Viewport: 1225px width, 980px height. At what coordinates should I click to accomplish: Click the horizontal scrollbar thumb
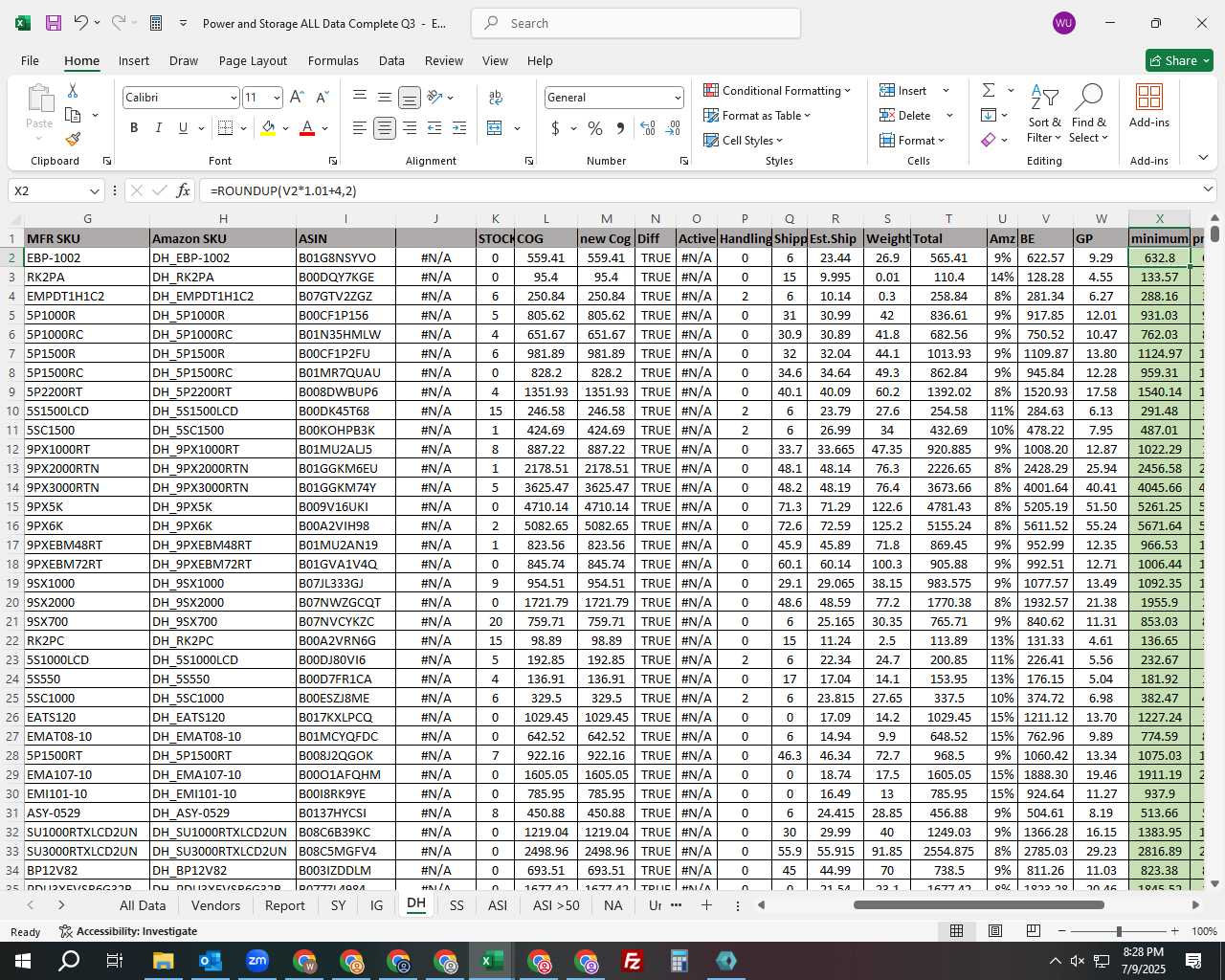(x=978, y=905)
